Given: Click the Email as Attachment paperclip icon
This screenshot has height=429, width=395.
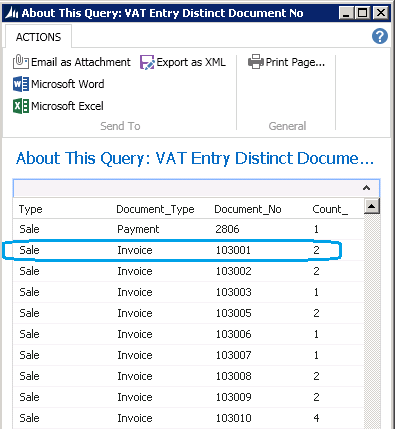Looking at the screenshot, I should point(21,62).
